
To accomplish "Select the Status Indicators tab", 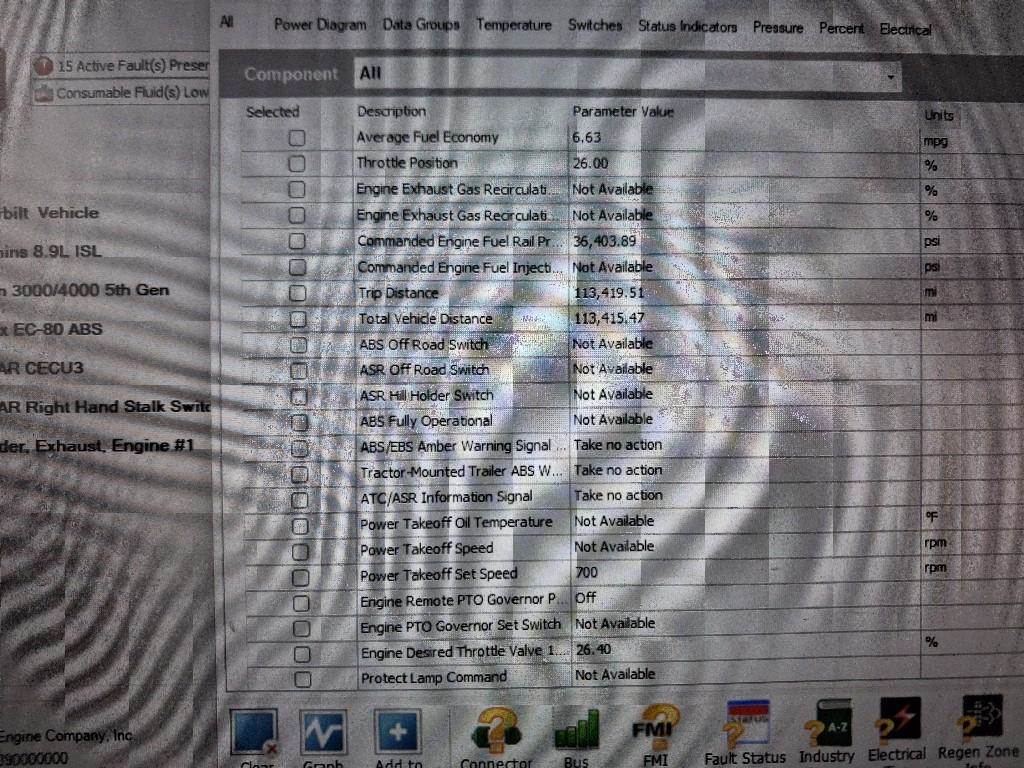I will point(687,26).
